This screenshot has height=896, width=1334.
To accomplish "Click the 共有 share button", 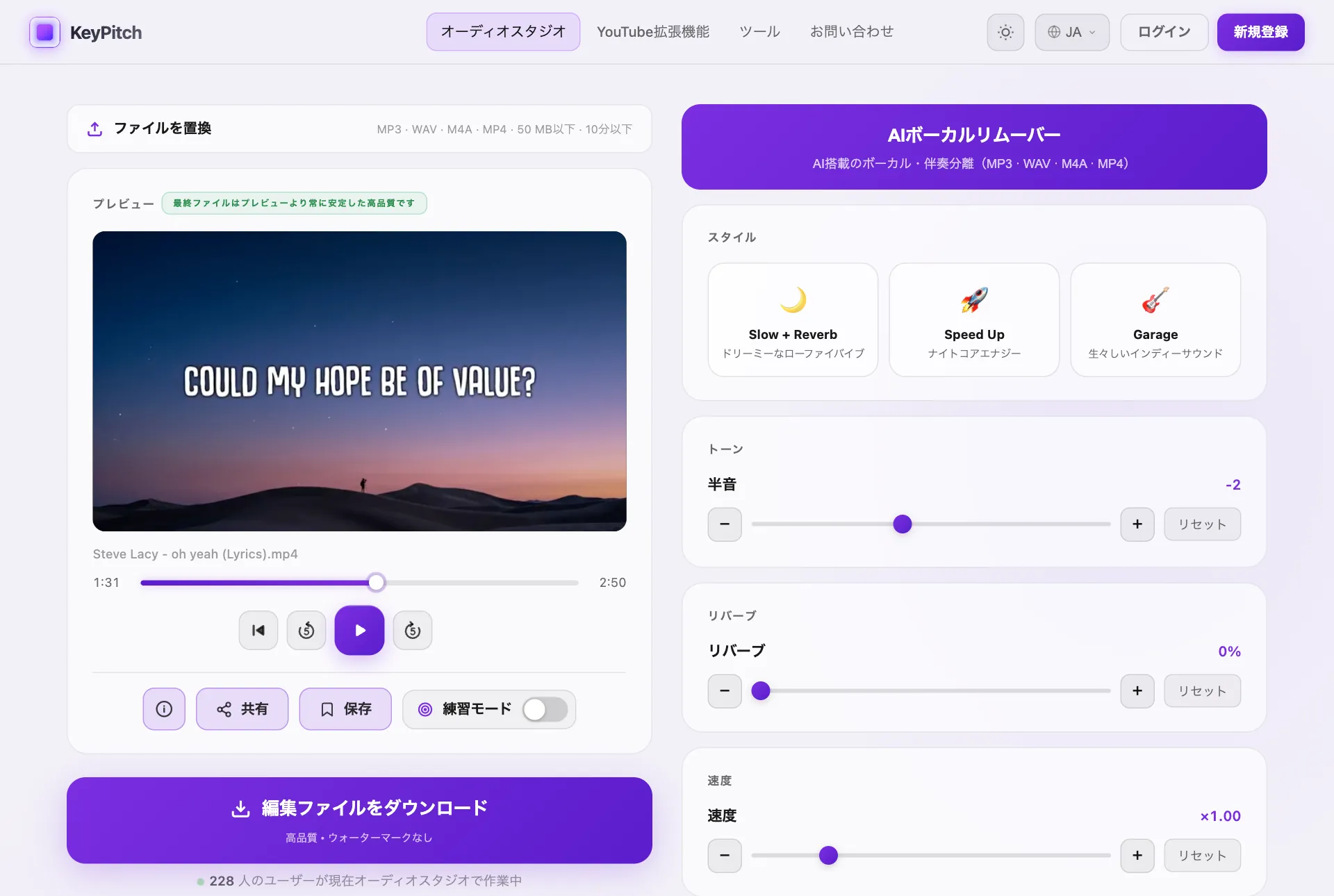I will click(242, 709).
